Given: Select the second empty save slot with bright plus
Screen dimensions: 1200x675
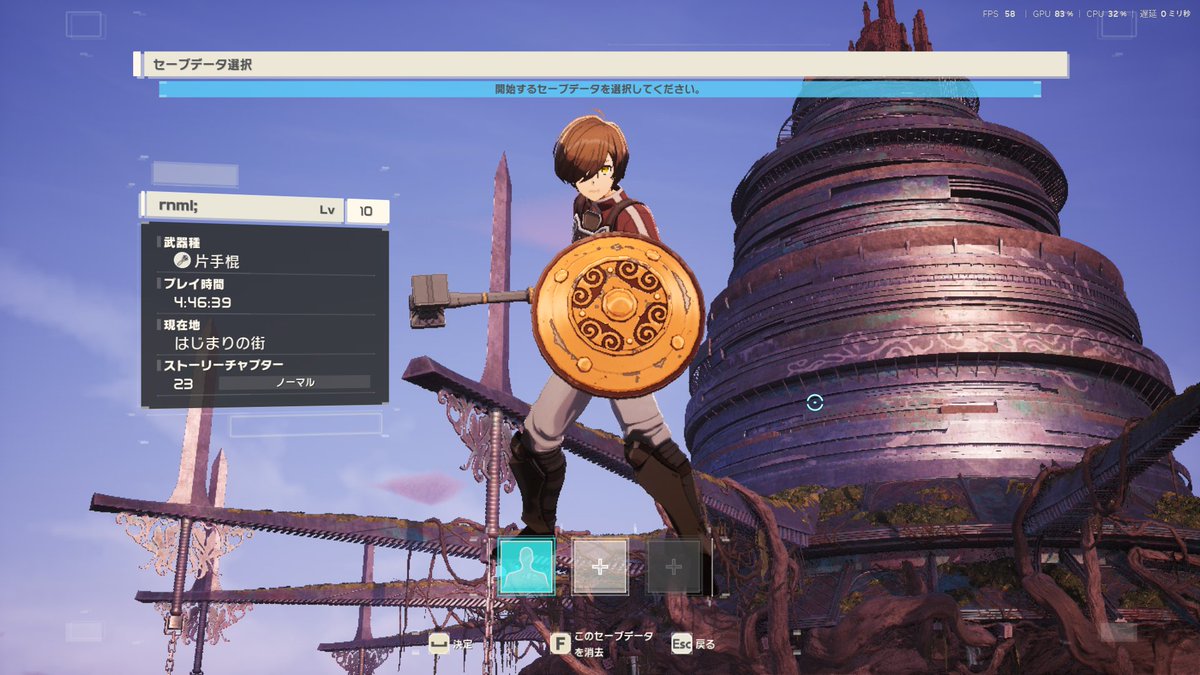Looking at the screenshot, I should [x=600, y=566].
